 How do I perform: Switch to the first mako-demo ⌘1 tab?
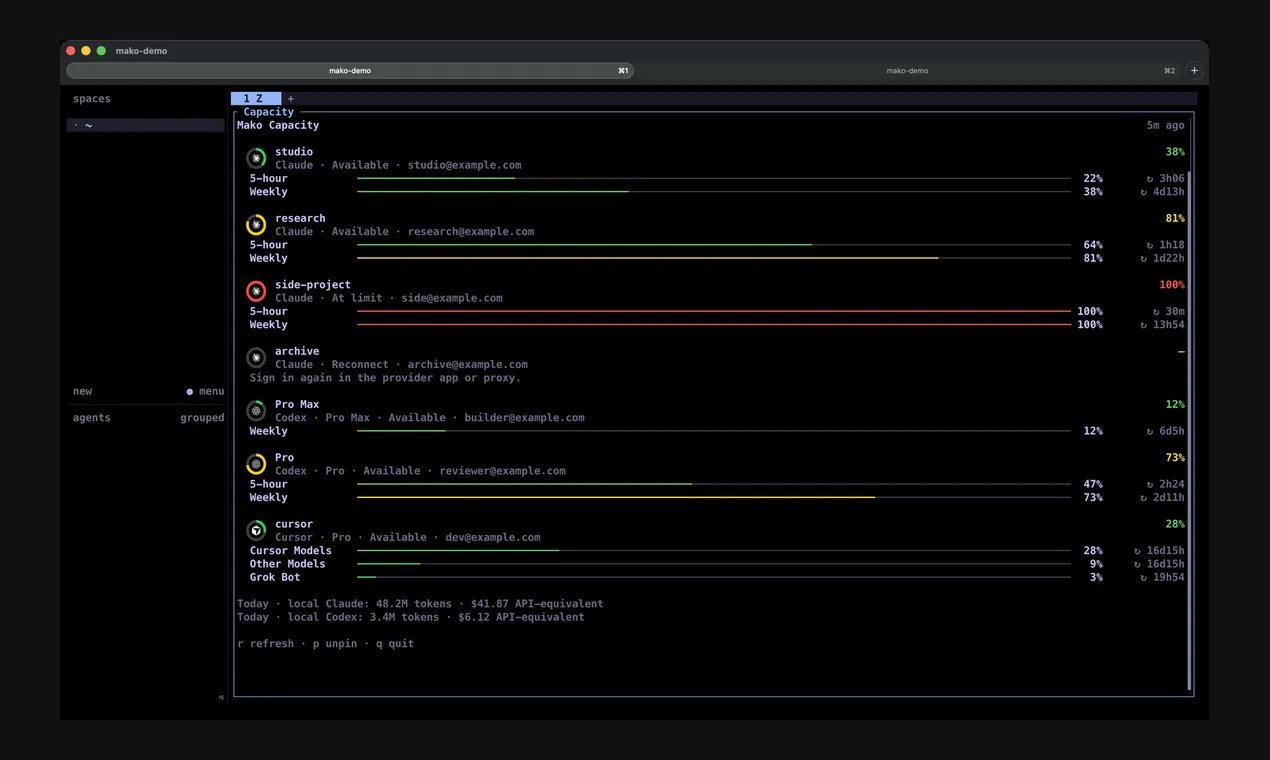(350, 71)
